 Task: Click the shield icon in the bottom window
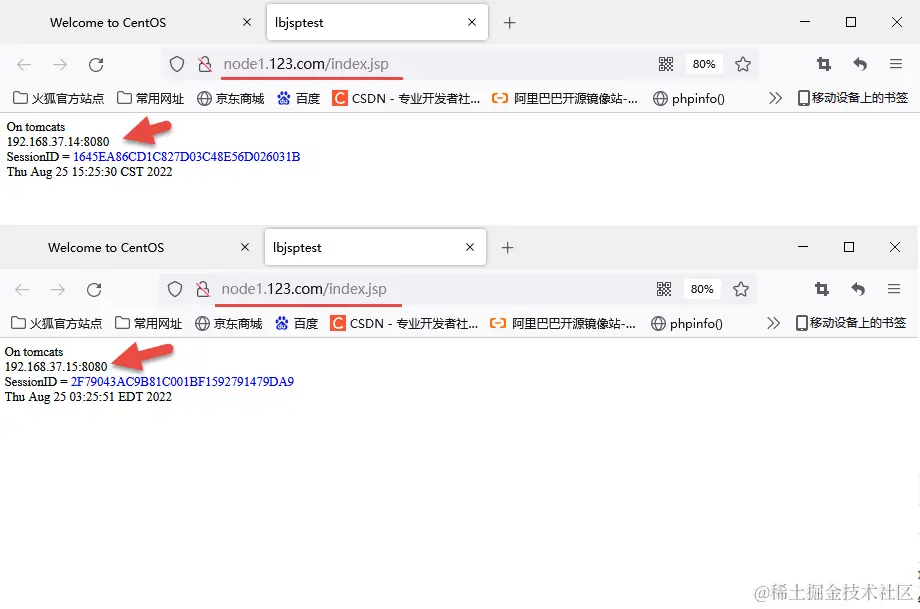coord(176,287)
